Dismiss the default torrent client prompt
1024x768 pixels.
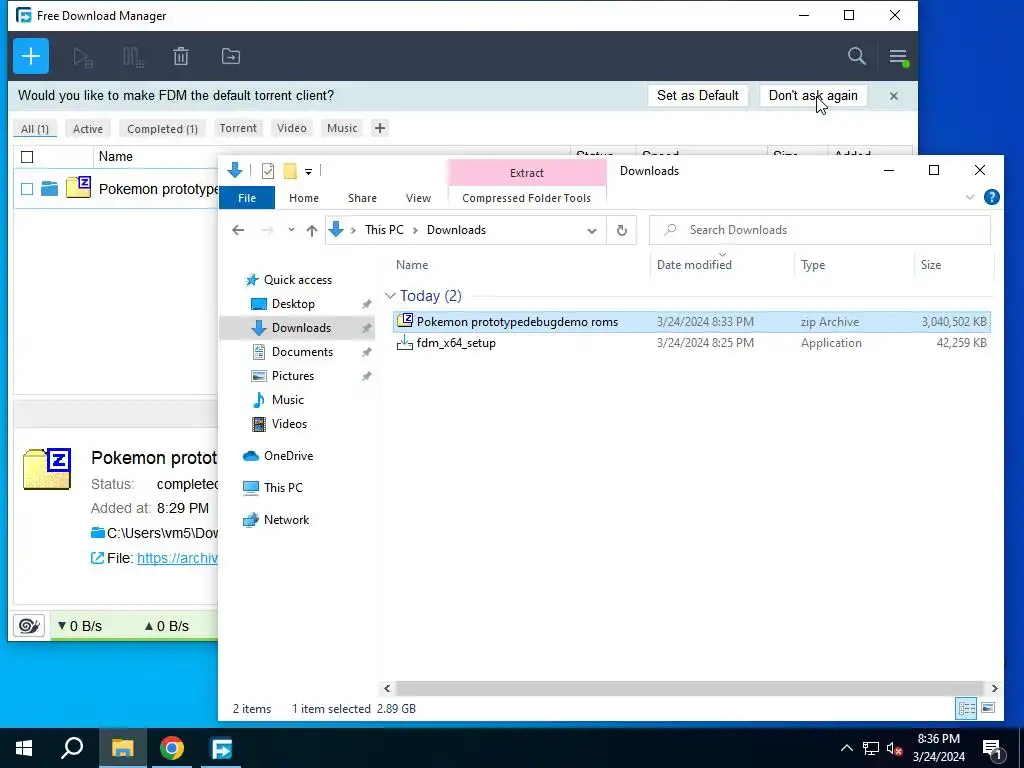click(x=893, y=96)
